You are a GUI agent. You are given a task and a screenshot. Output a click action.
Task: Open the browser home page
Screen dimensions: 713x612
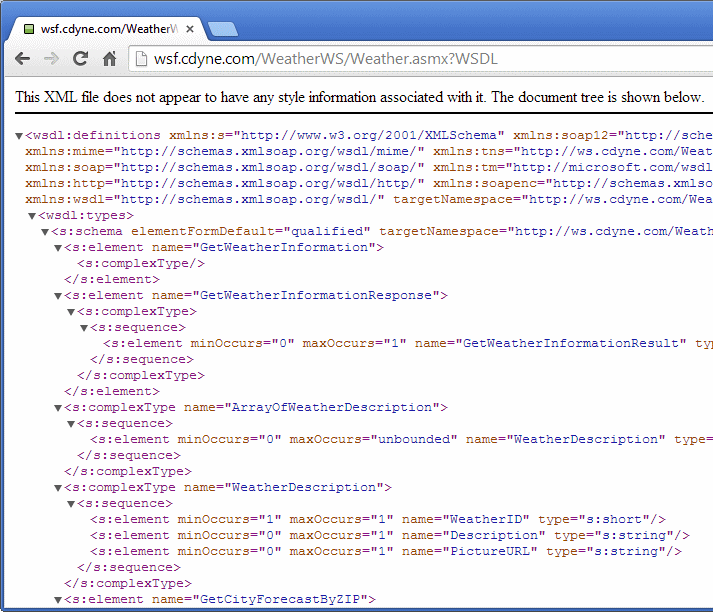click(x=109, y=59)
